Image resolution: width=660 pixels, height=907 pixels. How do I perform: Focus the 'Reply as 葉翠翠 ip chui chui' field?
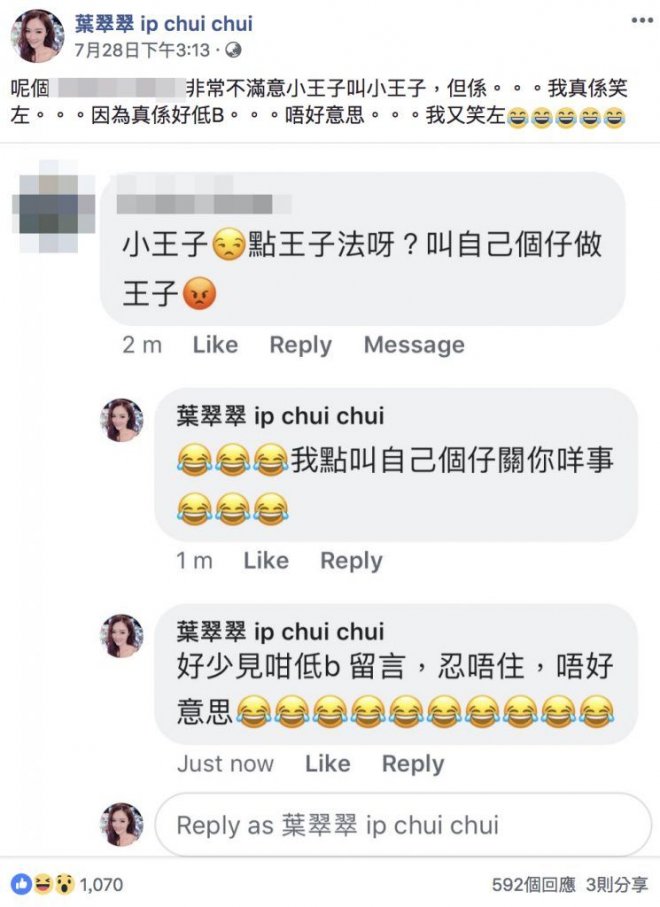403,825
